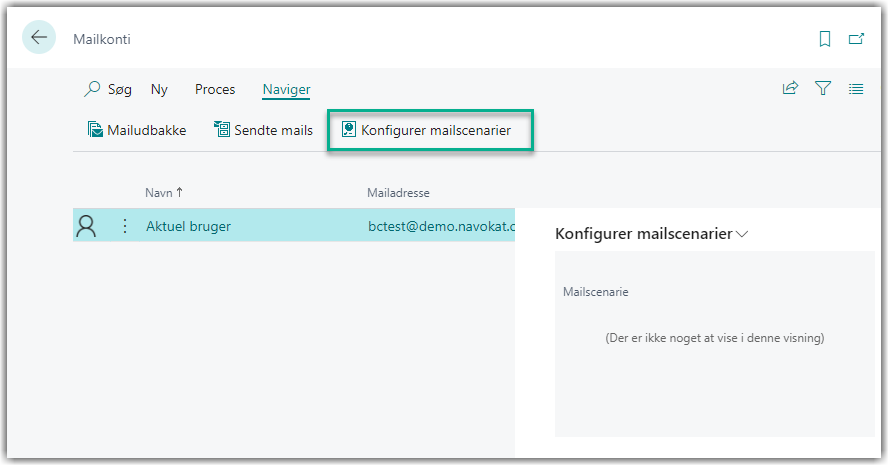Switch layout with the list view icon
This screenshot has width=889, height=466.
(856, 89)
